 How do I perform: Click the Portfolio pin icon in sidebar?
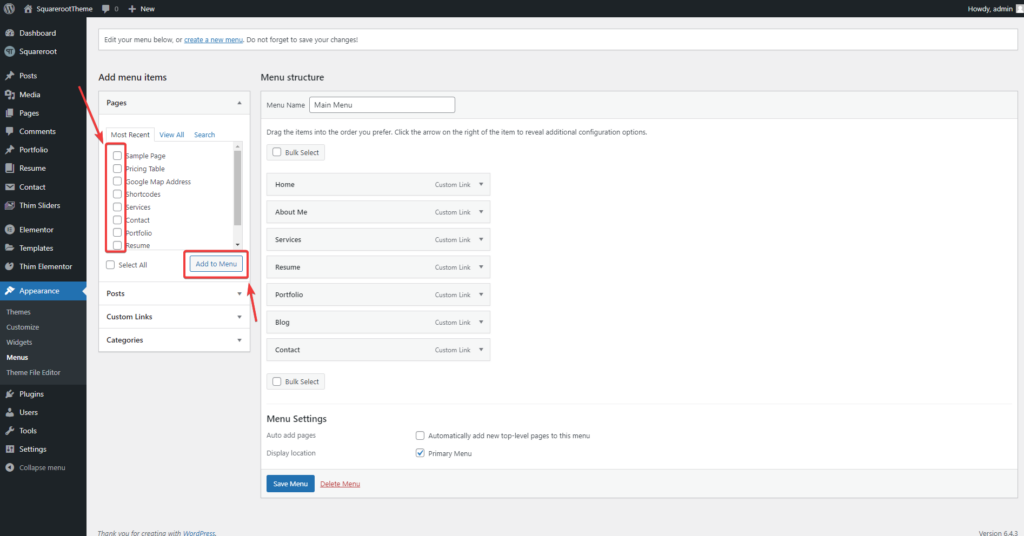click(x=10, y=150)
